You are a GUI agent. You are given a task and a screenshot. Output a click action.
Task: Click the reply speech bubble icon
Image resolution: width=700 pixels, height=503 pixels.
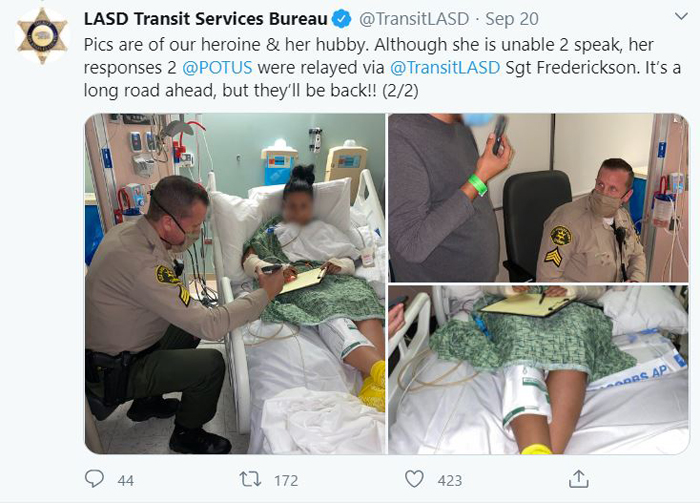point(94,479)
